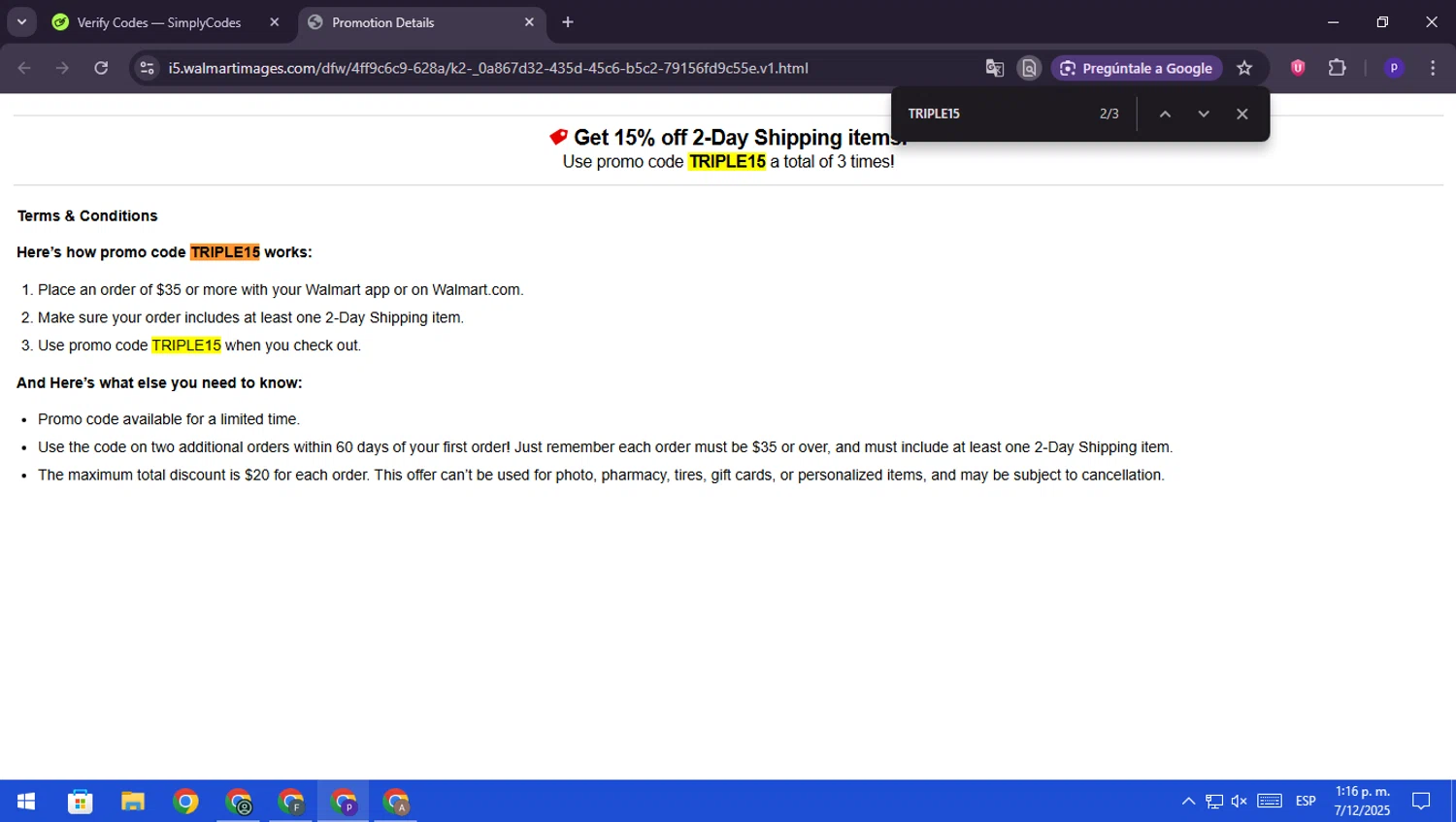Close the Verify Codes — SimplyCodes tab
1456x822 pixels.
pos(275,22)
